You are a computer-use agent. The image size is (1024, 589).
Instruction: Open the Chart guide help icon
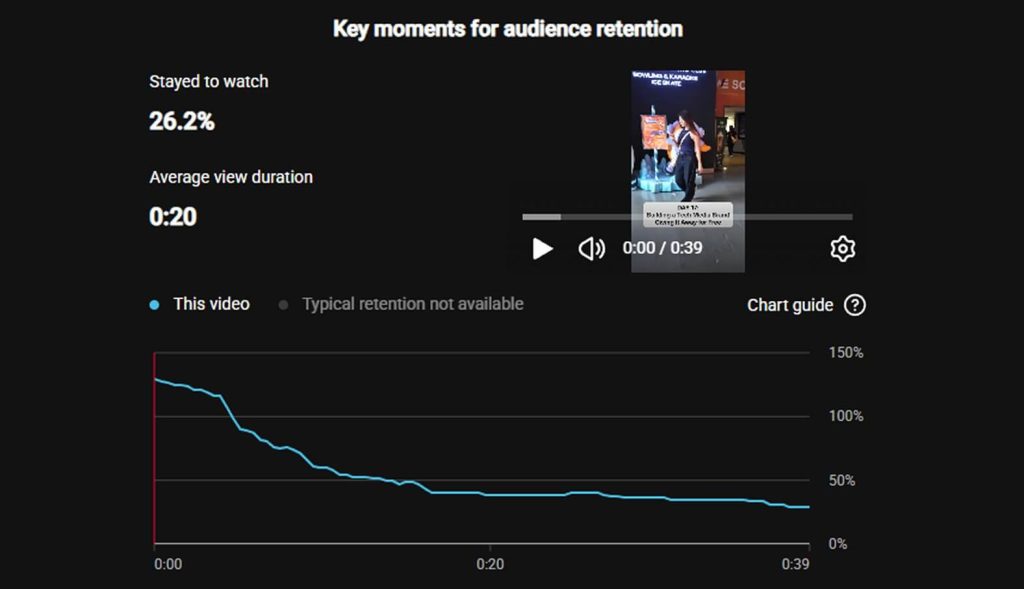(855, 305)
